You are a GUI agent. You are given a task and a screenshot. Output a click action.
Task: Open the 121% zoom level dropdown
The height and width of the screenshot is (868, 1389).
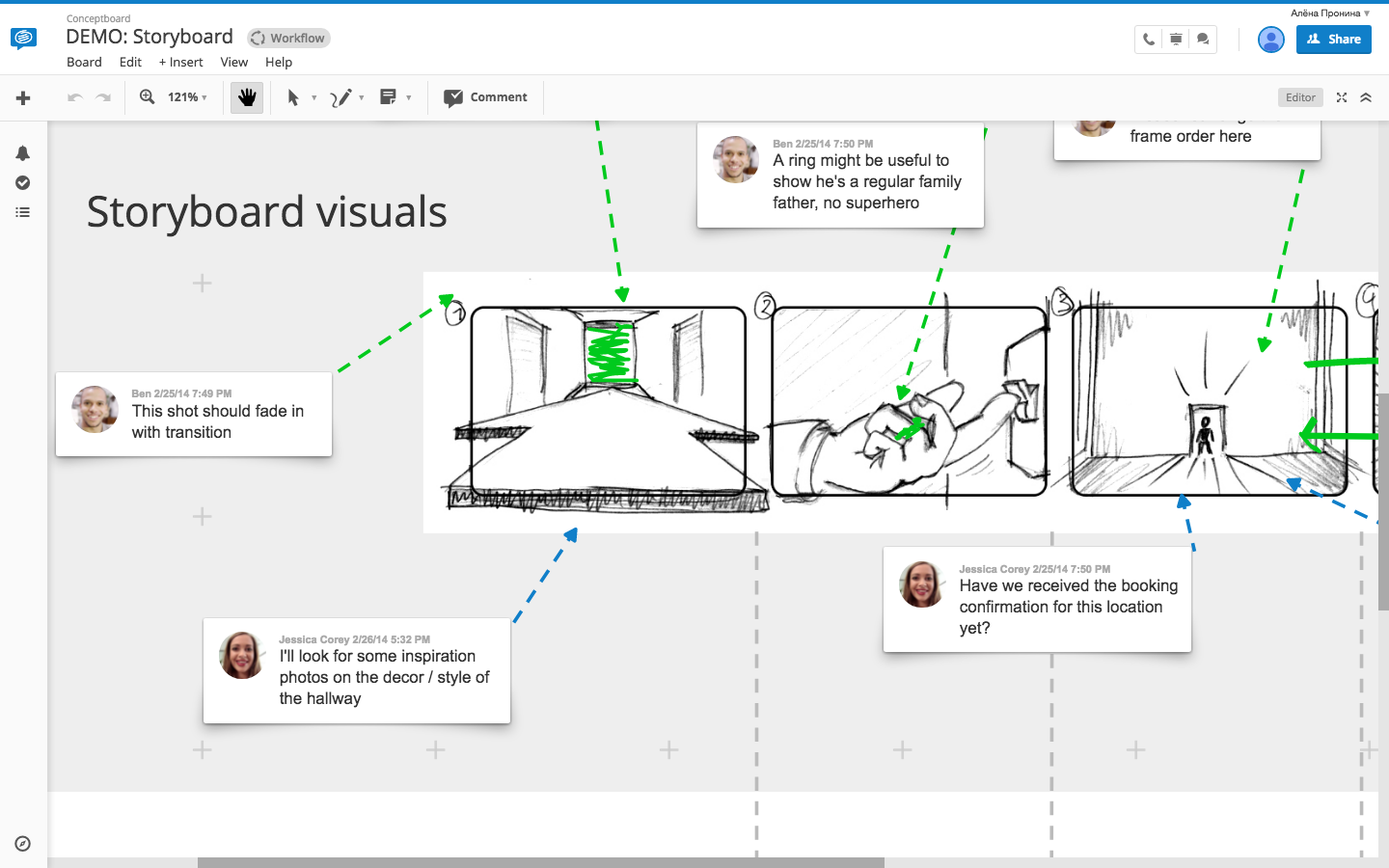(187, 97)
